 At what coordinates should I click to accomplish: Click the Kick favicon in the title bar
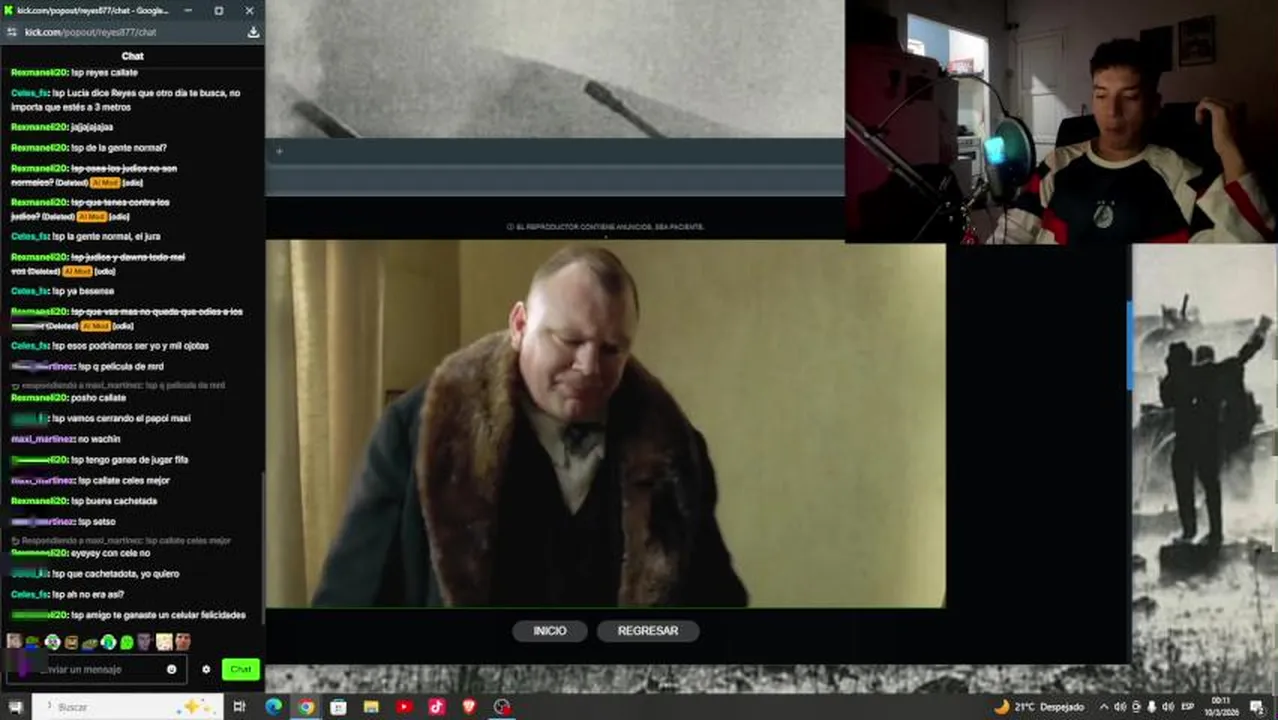(8, 10)
